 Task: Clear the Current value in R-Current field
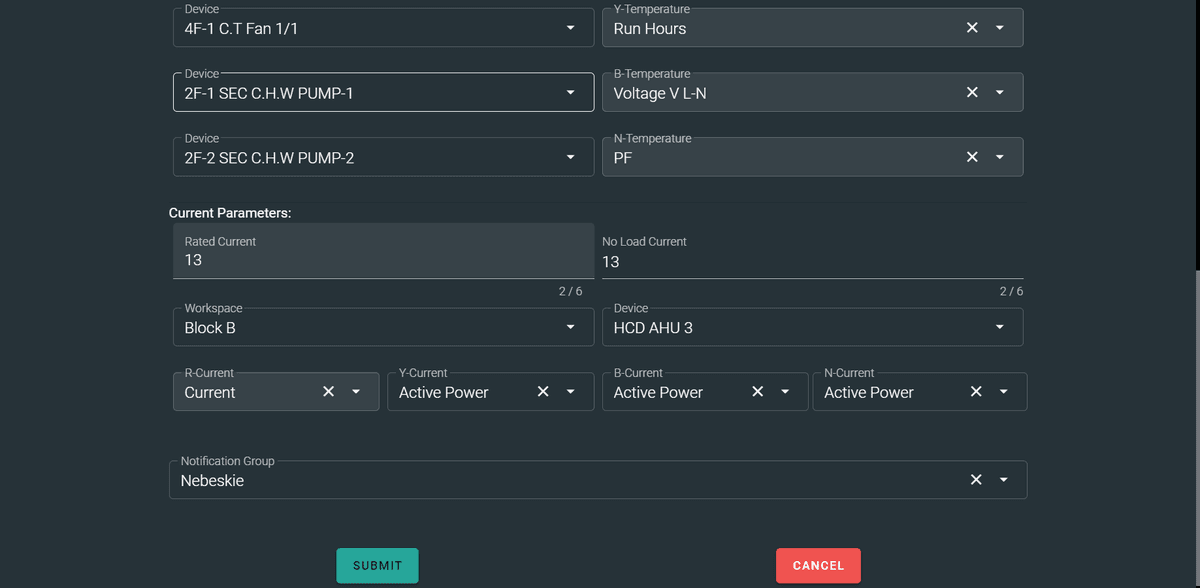[328, 391]
